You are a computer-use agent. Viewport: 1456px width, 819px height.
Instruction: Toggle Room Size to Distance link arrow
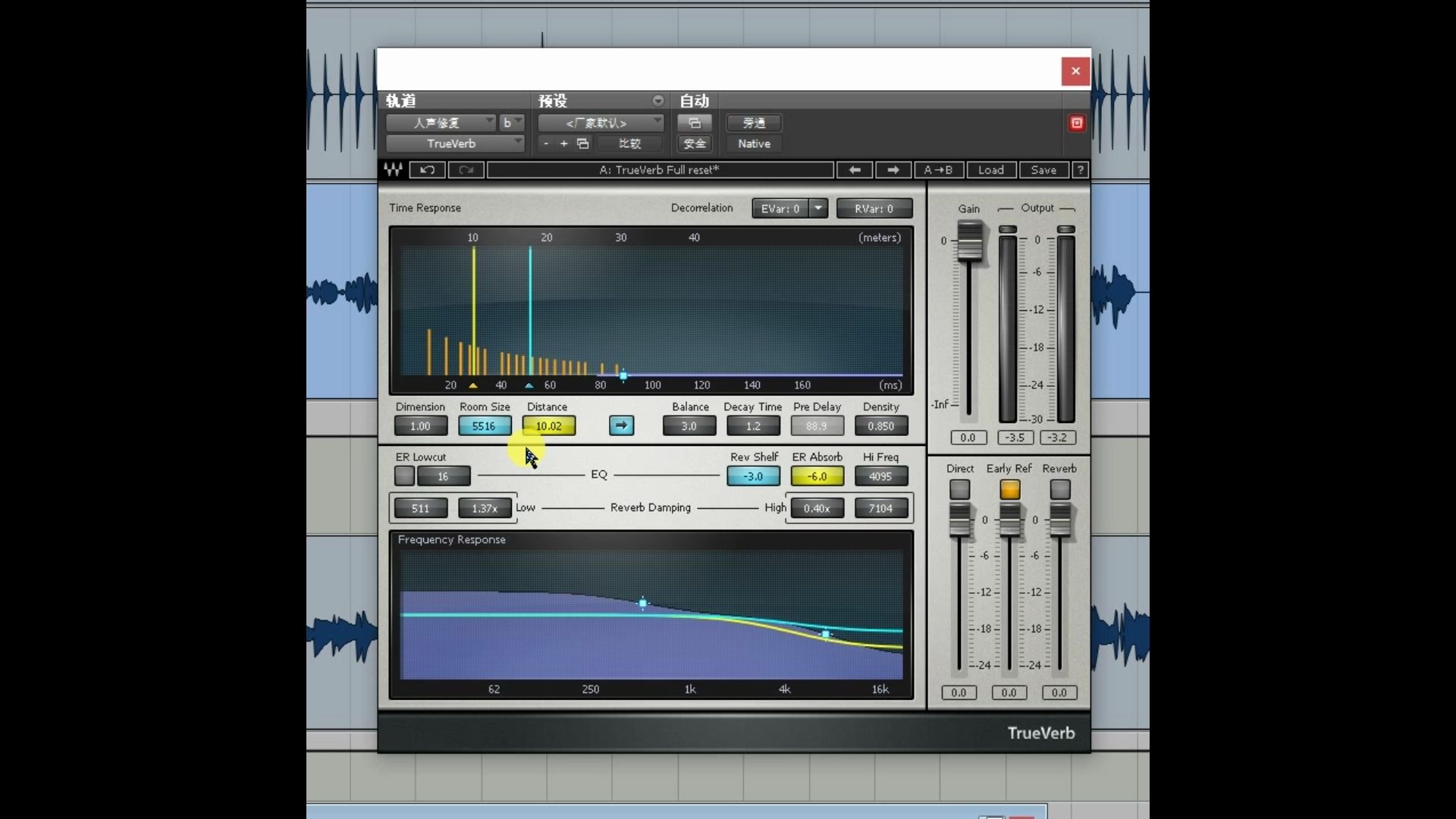(x=621, y=425)
